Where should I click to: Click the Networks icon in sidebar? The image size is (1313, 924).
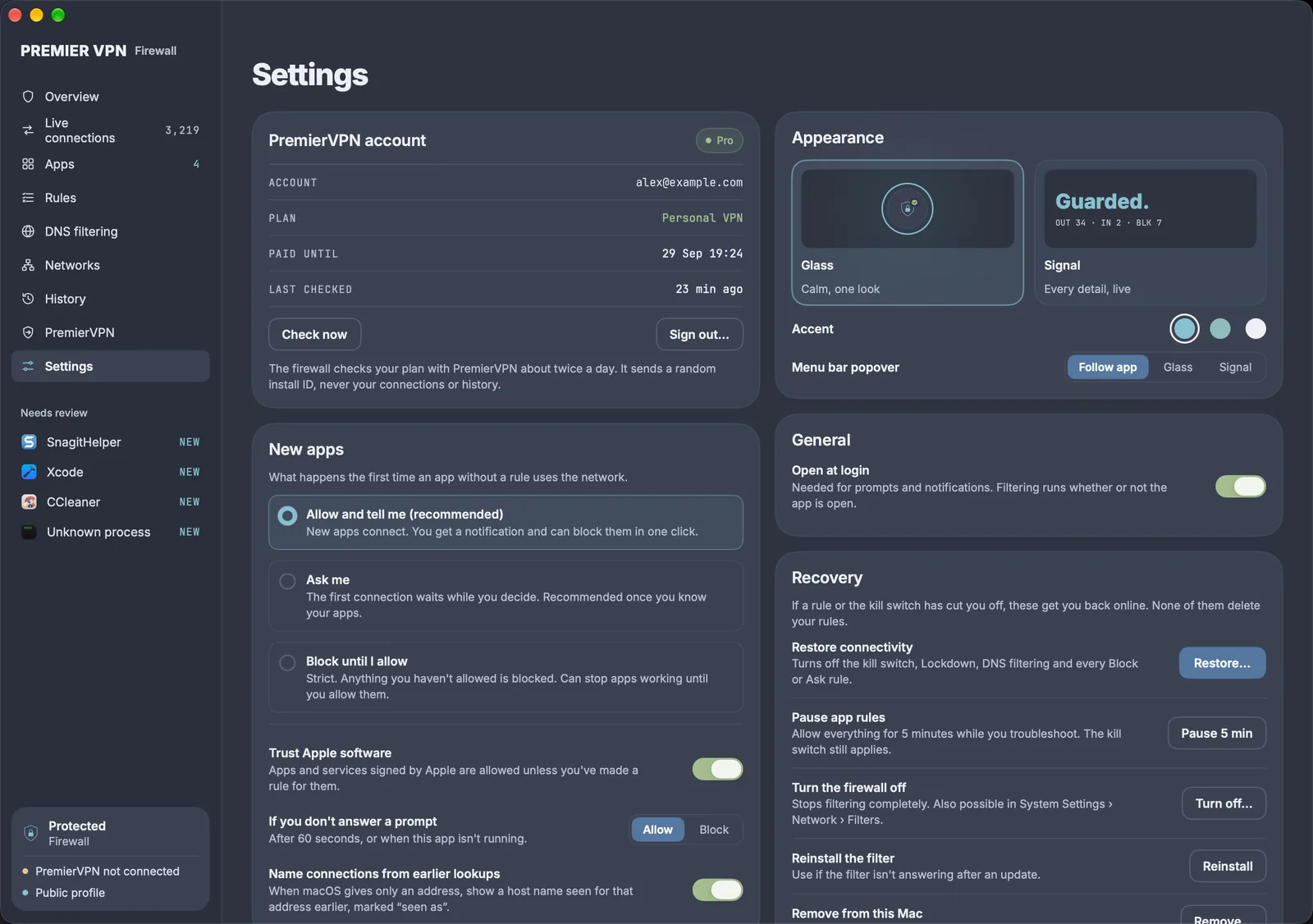click(28, 265)
